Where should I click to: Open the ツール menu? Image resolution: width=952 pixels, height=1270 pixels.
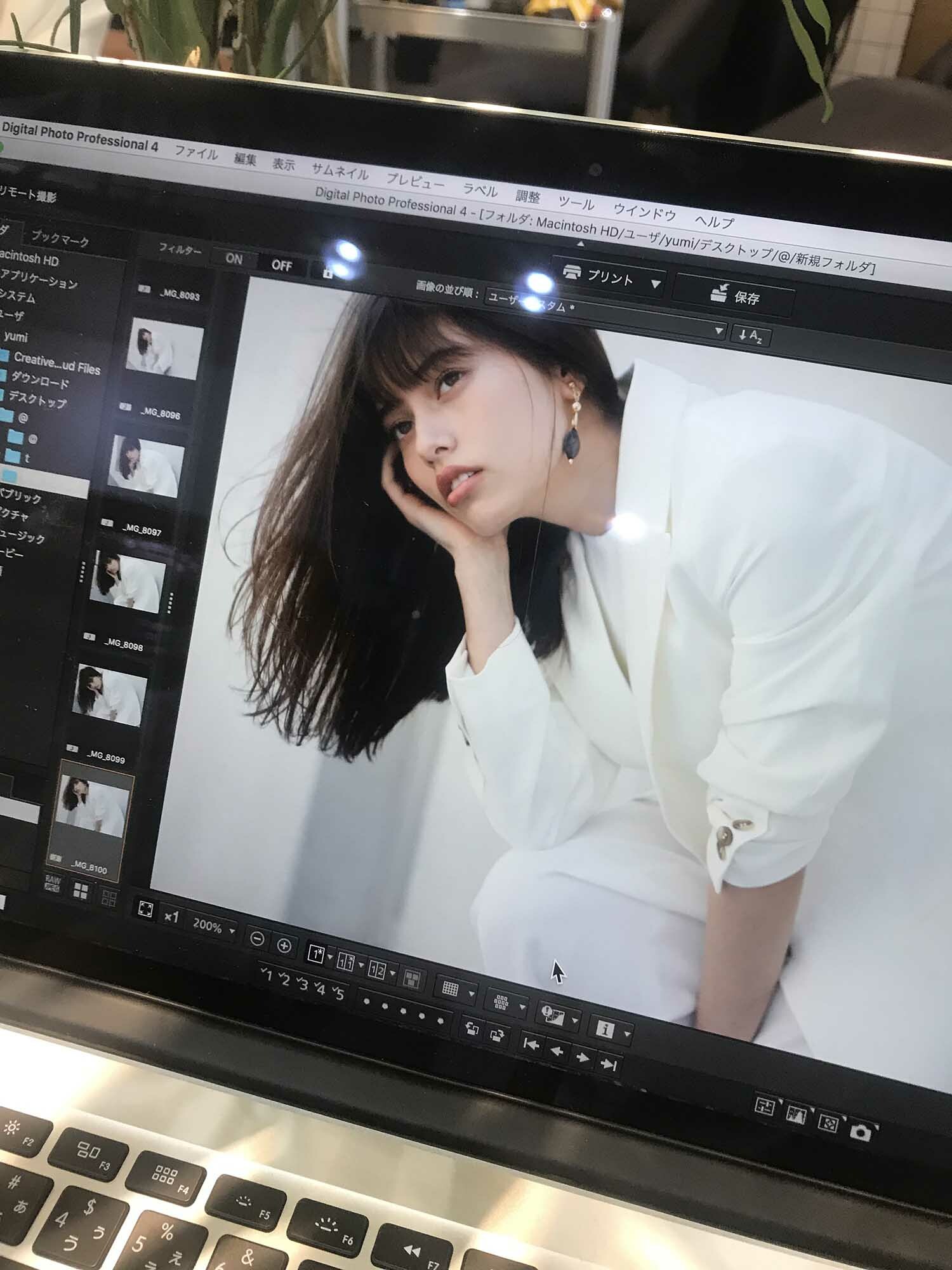point(576,203)
